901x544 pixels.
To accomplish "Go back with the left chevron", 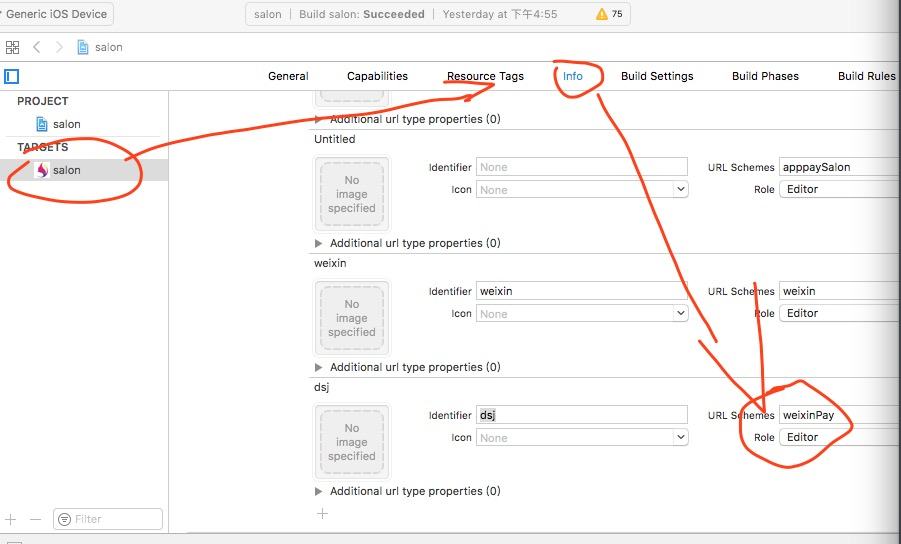I will [x=37, y=47].
